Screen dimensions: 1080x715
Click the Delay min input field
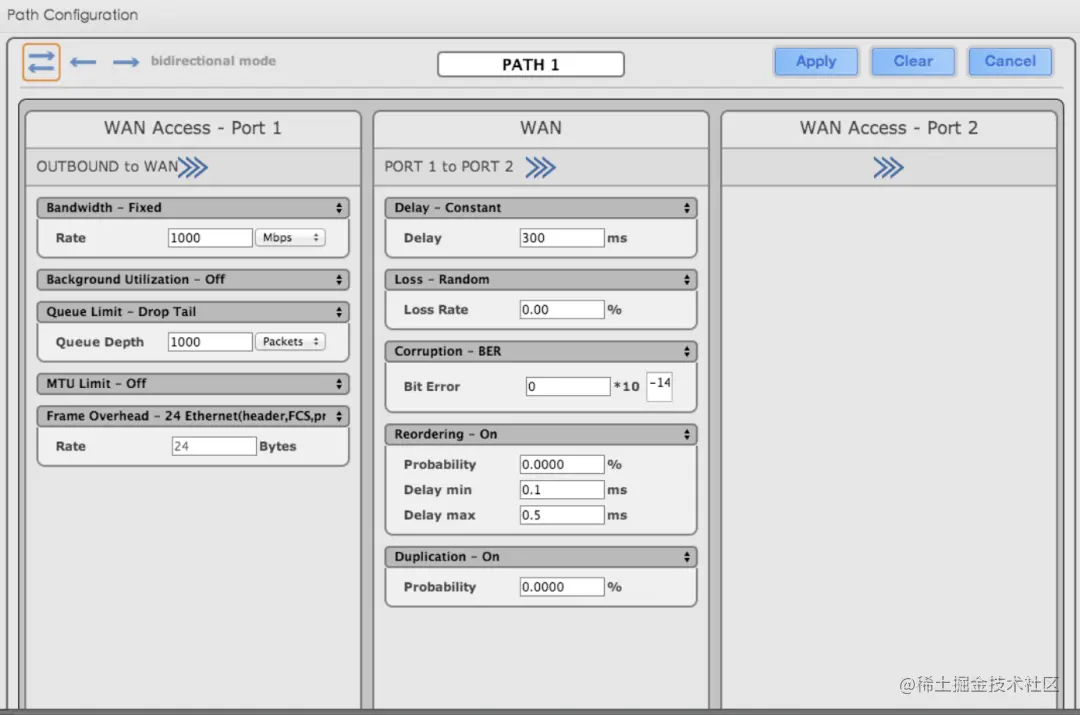562,490
